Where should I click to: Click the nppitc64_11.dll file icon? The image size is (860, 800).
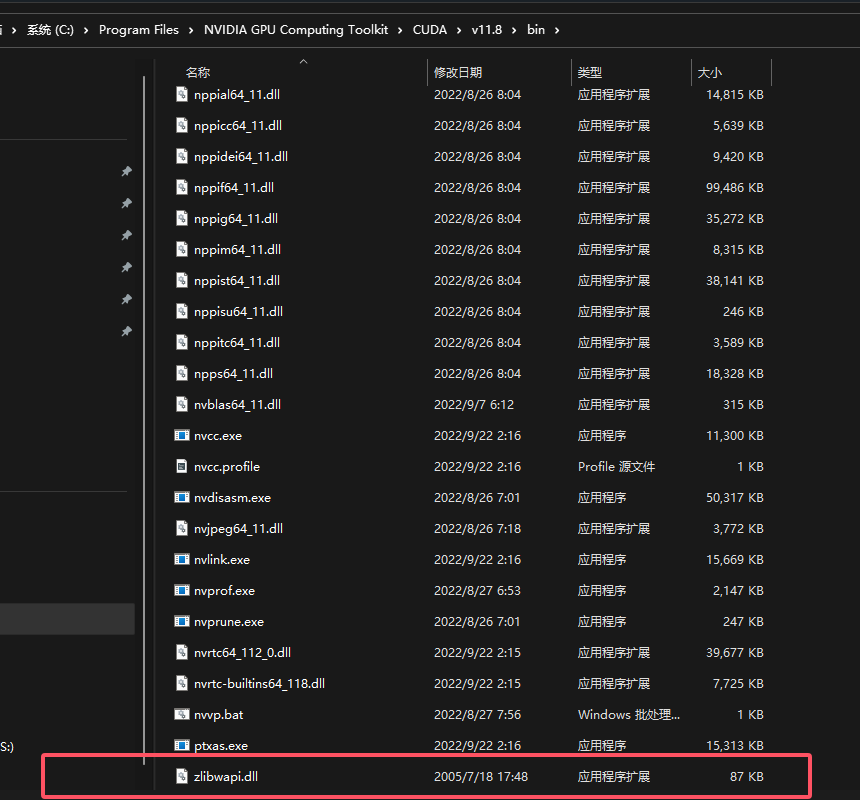182,342
